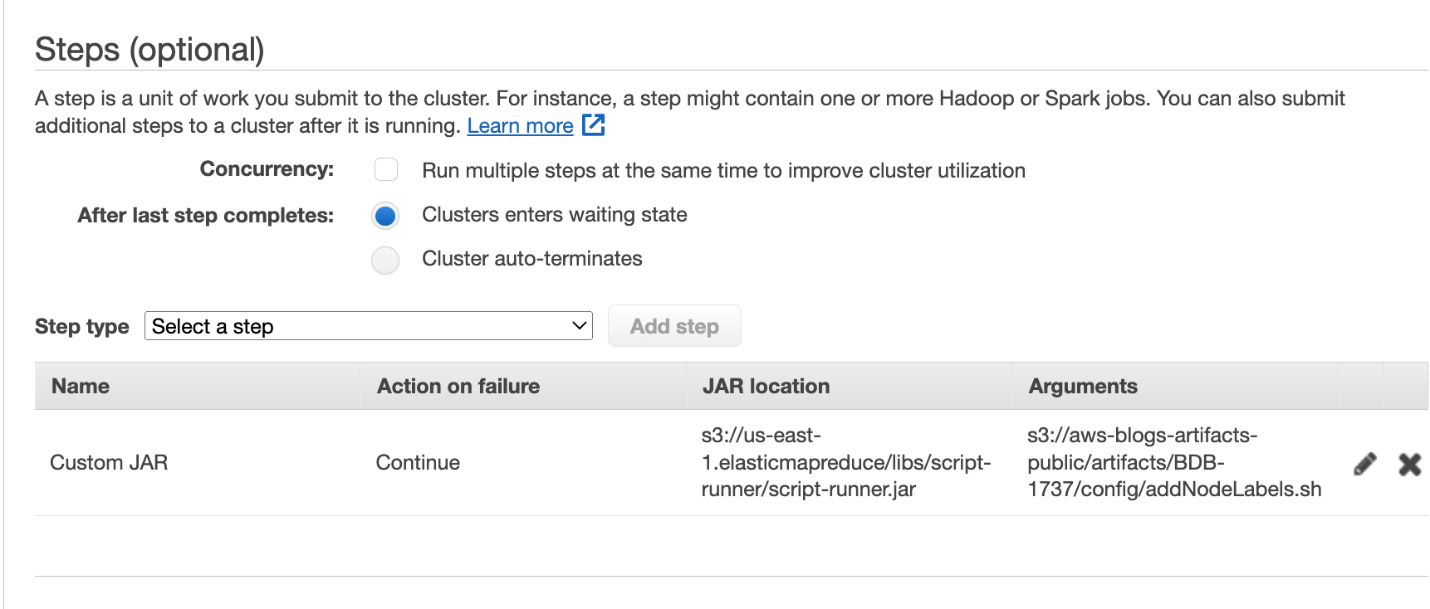Choose the Cluster auto-terminates radio button
The width and height of the screenshot is (1430, 609).
(386, 260)
